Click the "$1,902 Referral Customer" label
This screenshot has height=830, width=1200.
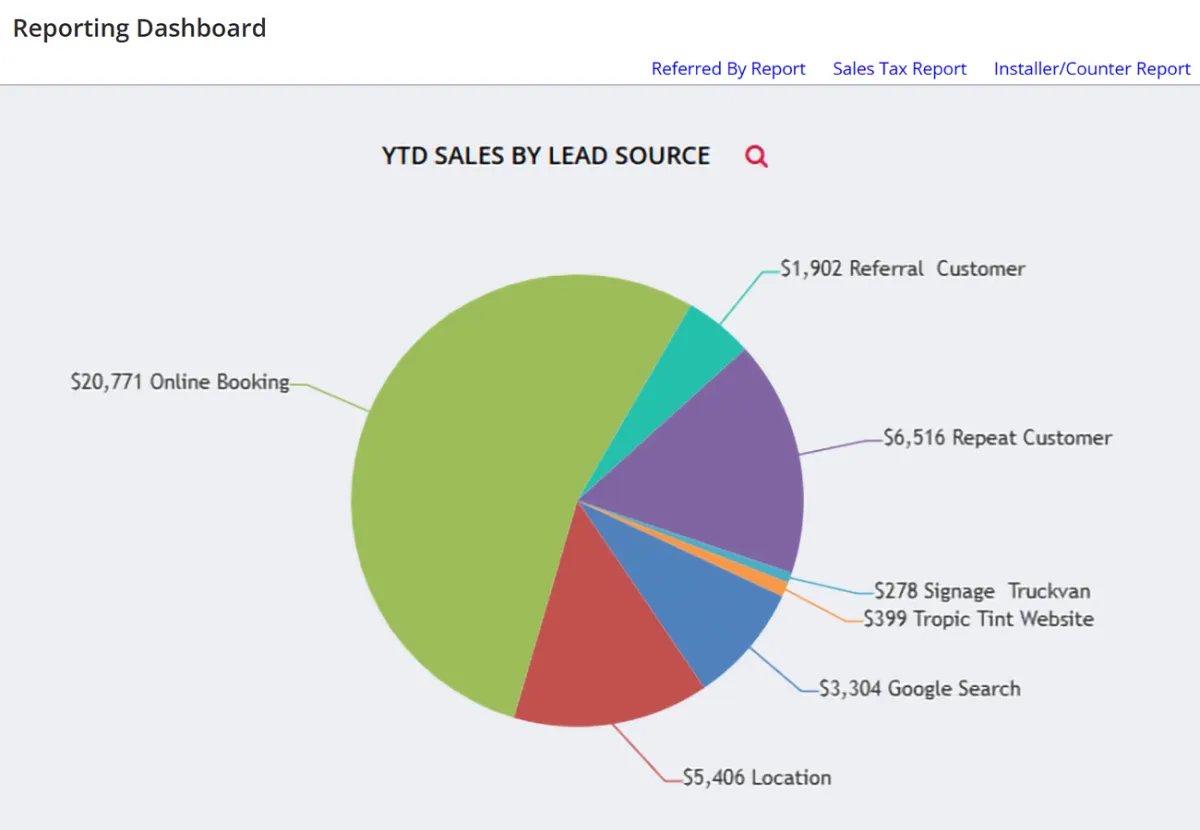(x=903, y=269)
